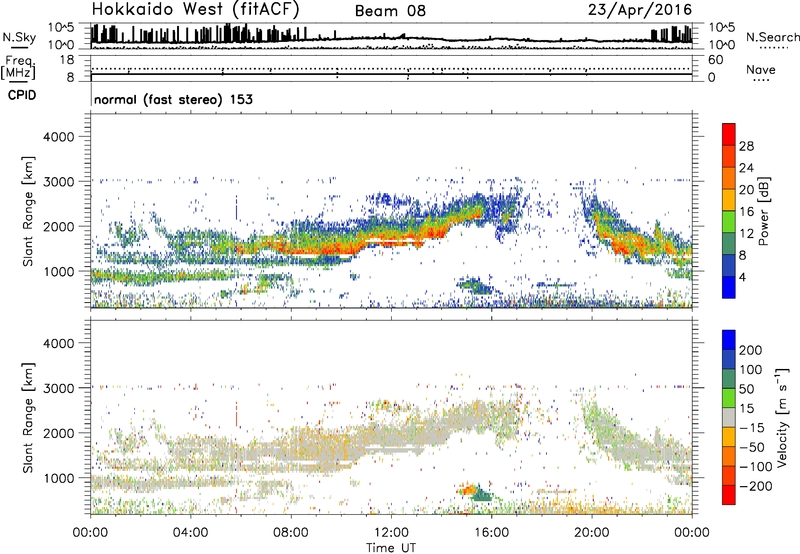This screenshot has width=800, height=554.
Task: Click the "28" label on the Power colorbar
Action: 746,146
